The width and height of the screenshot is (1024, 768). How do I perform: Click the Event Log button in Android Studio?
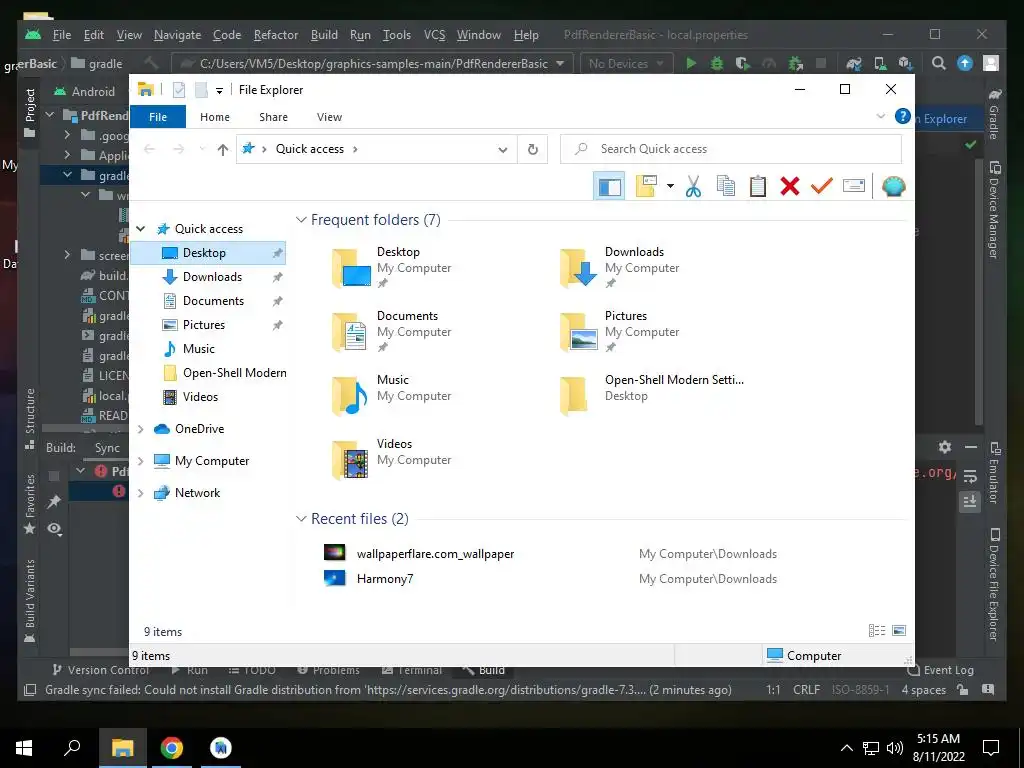pos(940,670)
